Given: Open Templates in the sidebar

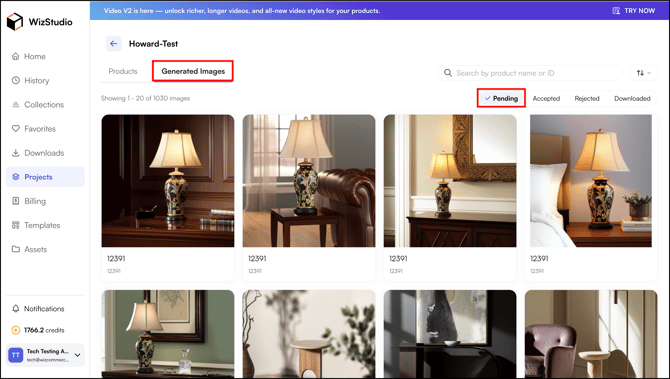Looking at the screenshot, I should pos(45,225).
